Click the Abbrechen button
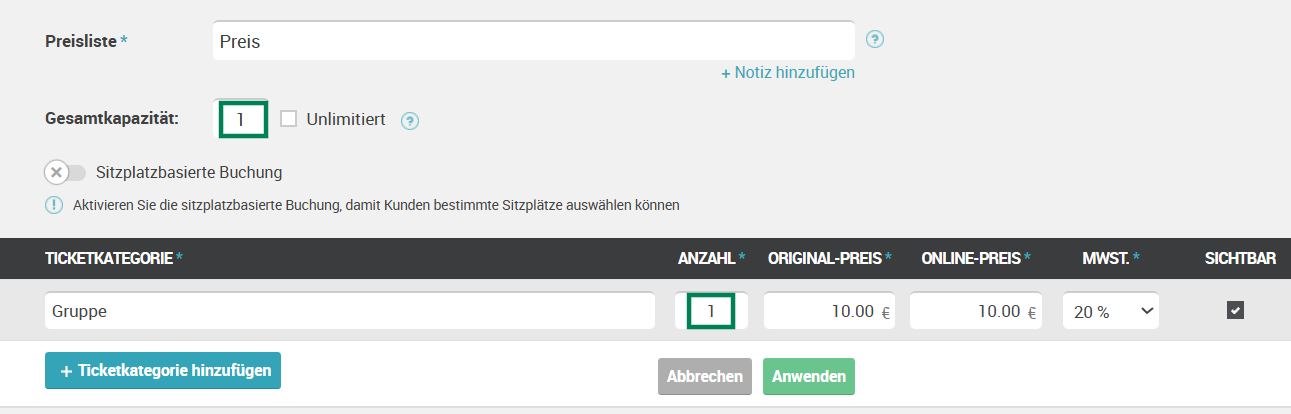 [x=705, y=377]
